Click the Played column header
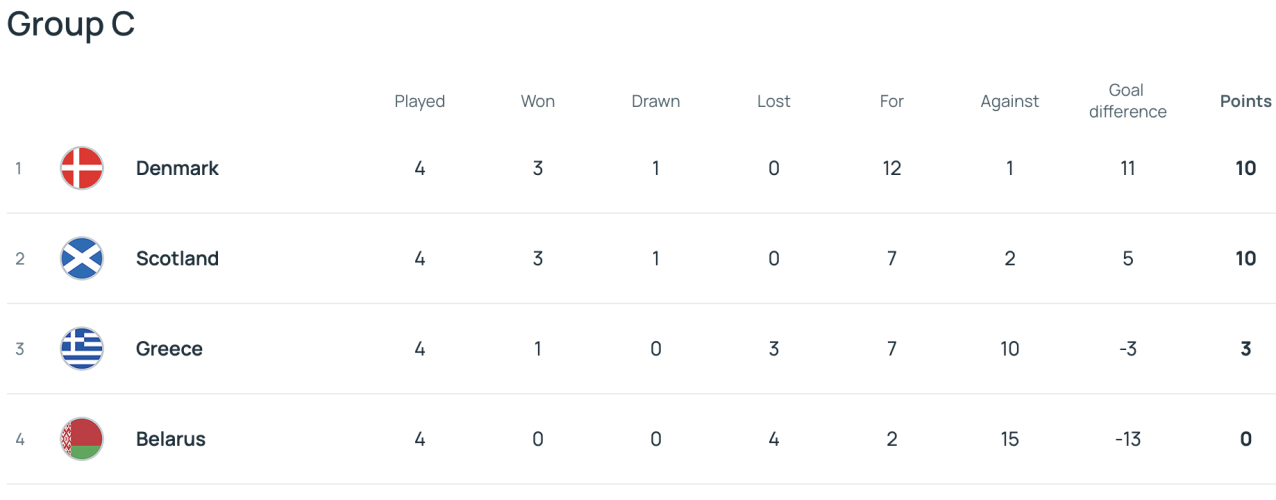This screenshot has height=500, width=1276. (x=419, y=101)
